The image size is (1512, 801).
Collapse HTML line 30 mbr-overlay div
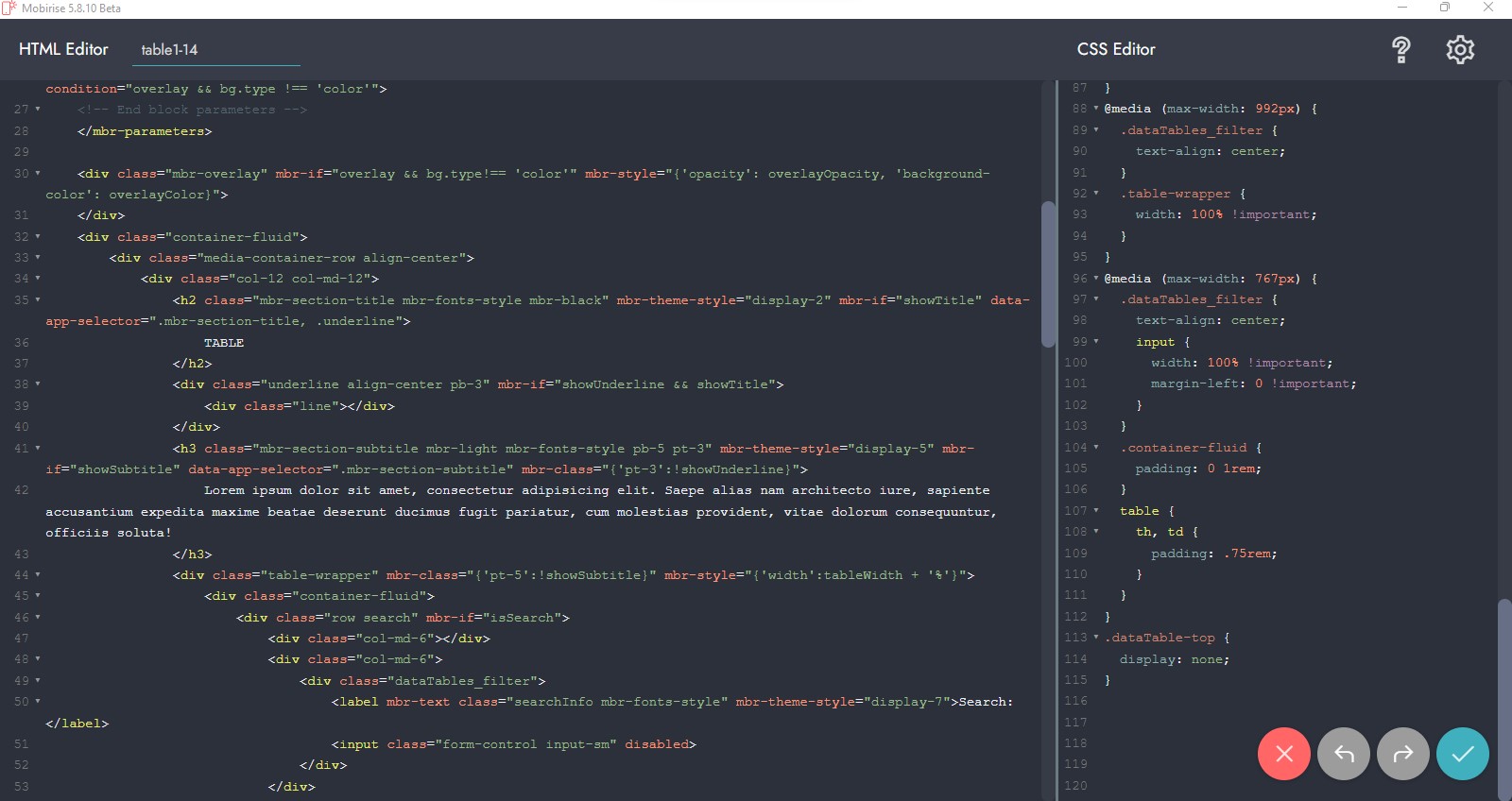pyautogui.click(x=38, y=174)
